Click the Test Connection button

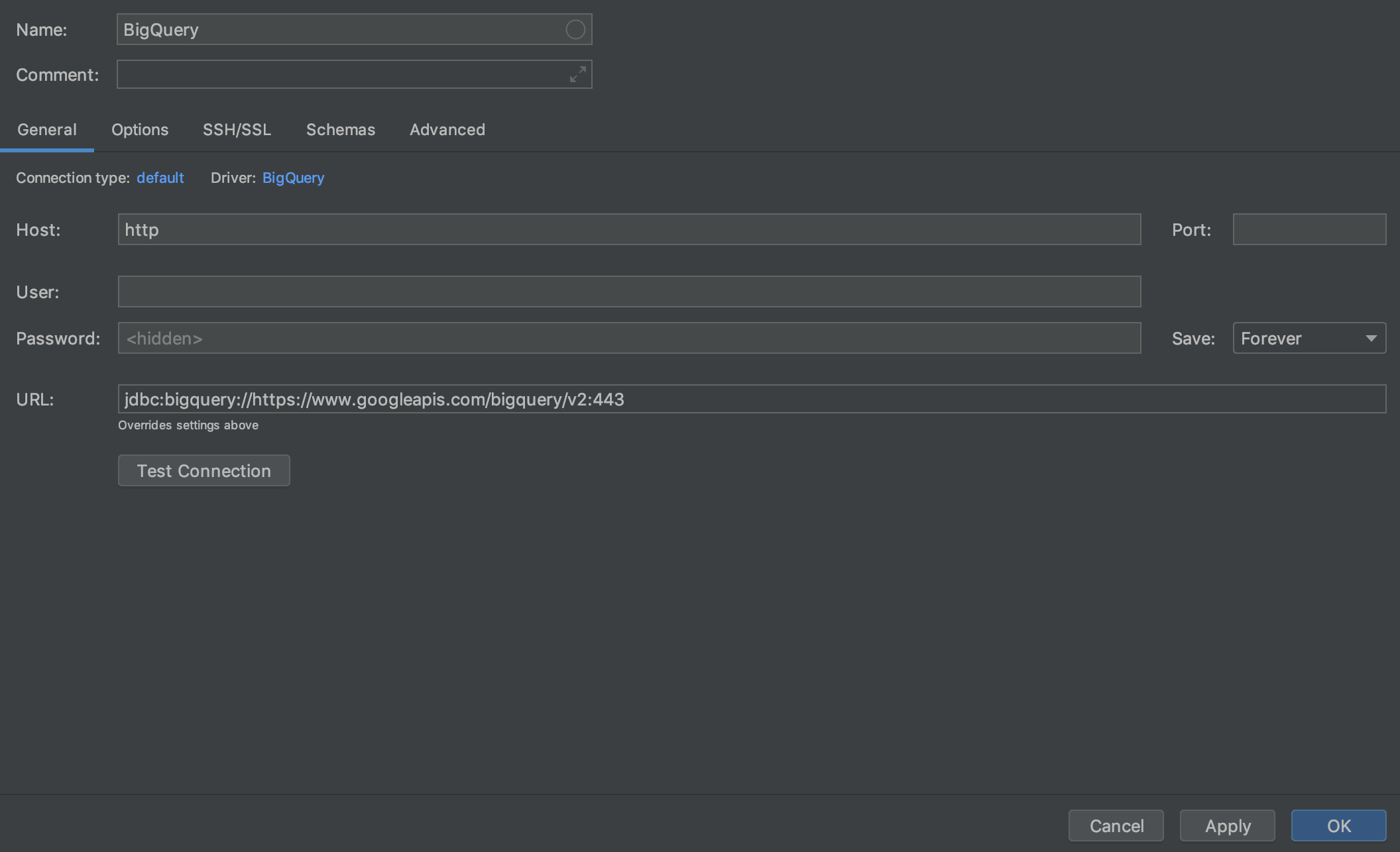(204, 470)
